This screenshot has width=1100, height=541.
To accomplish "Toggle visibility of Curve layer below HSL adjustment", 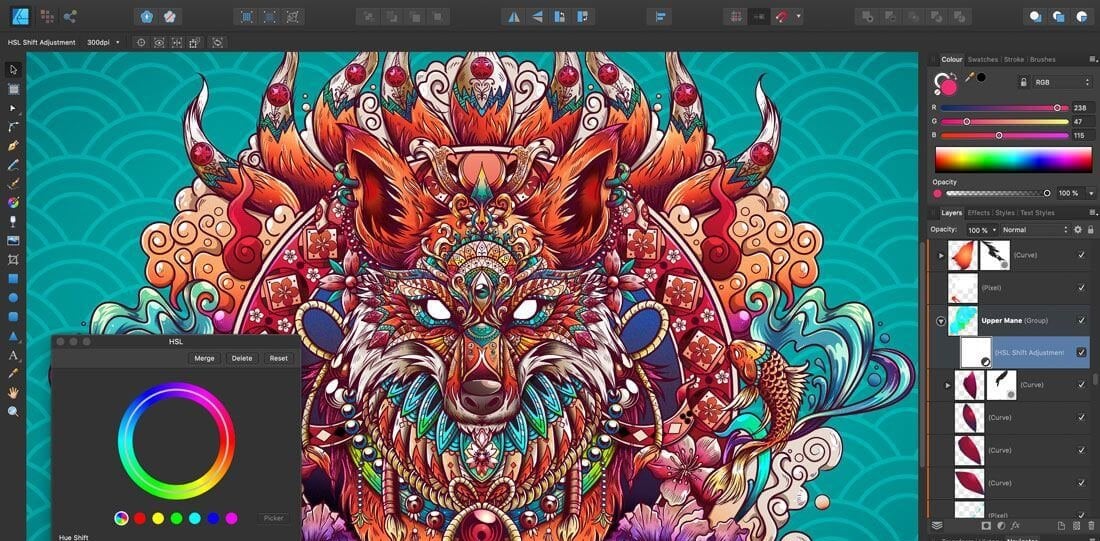I will point(1081,385).
